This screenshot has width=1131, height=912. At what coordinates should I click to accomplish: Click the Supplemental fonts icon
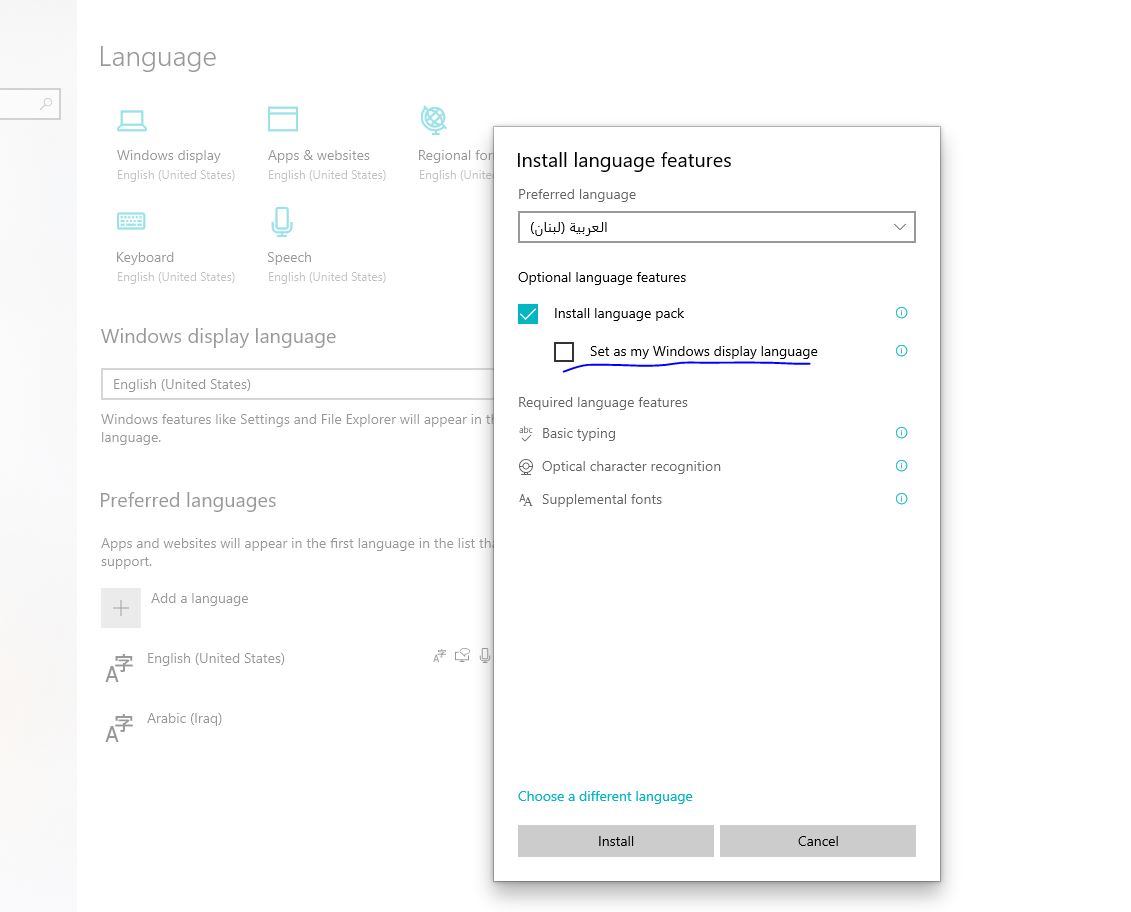click(x=526, y=500)
